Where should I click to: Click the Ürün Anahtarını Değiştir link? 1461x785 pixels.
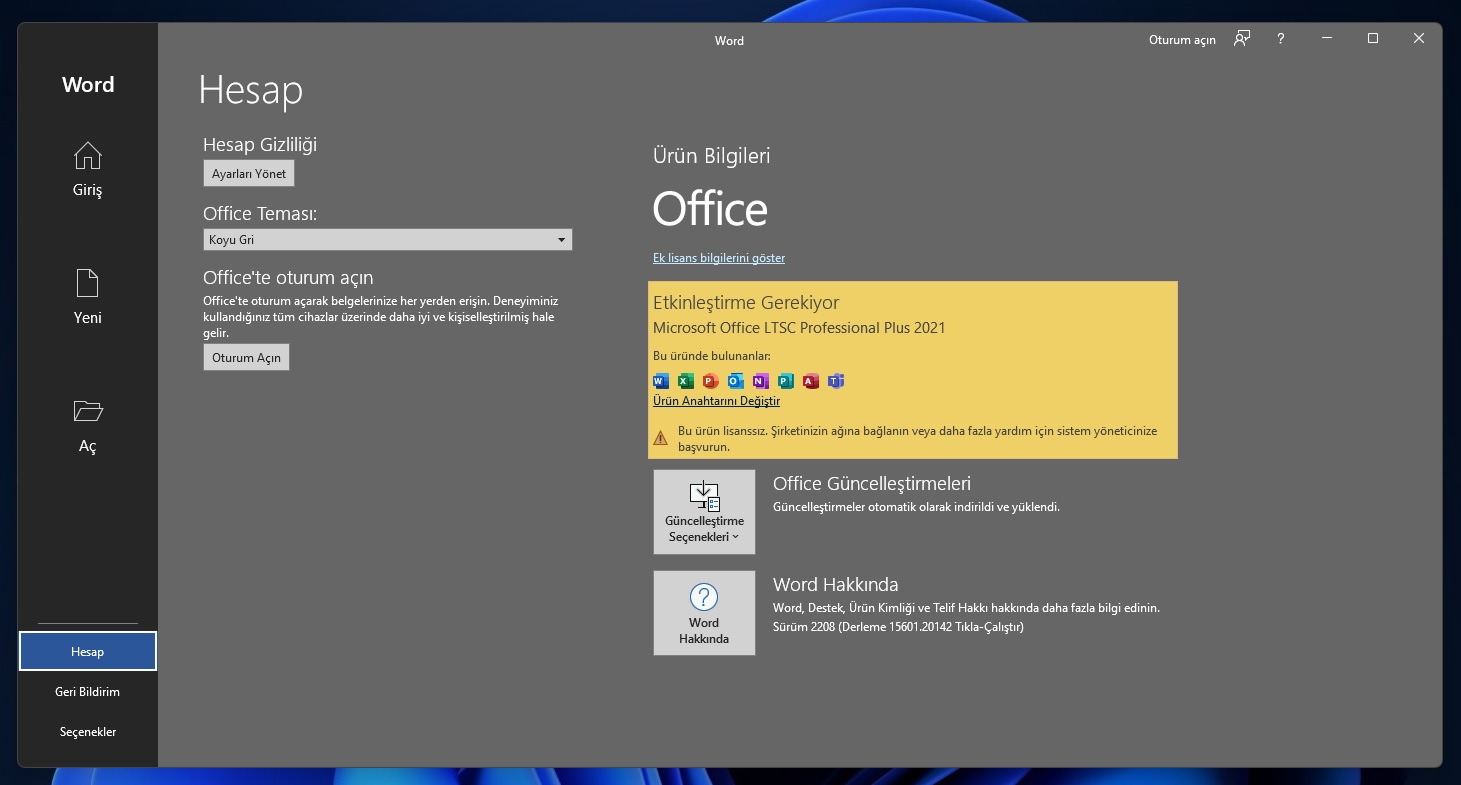716,401
